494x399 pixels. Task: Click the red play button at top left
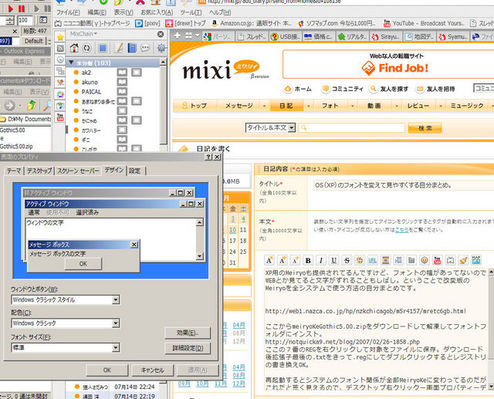coord(10,8)
